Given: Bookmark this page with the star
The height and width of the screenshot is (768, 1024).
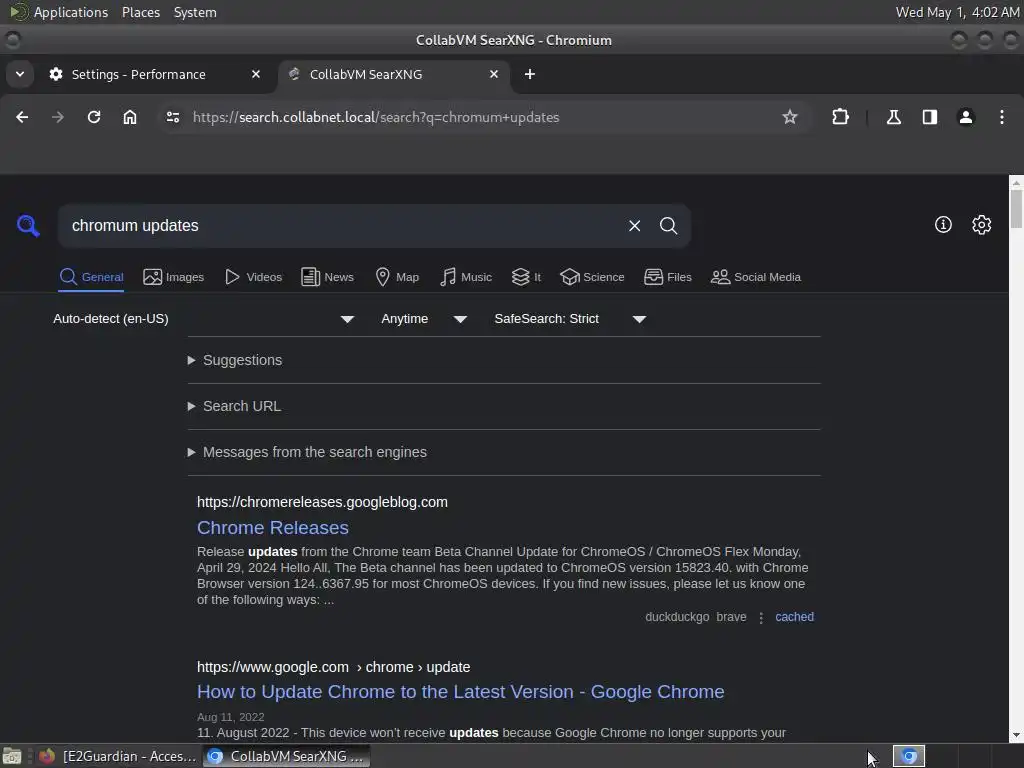Looking at the screenshot, I should (790, 117).
